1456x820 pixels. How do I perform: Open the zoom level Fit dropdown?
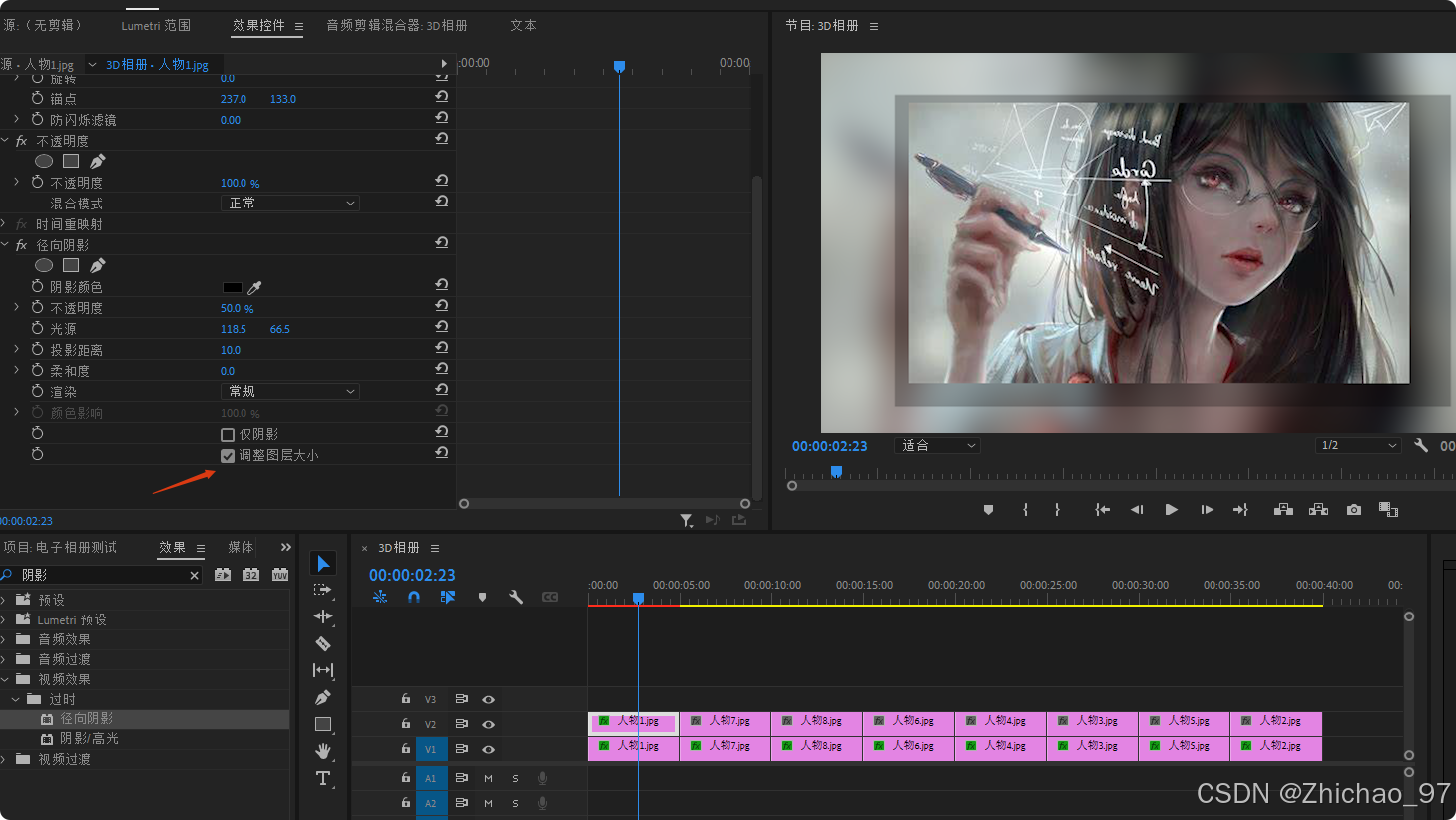[x=938, y=445]
